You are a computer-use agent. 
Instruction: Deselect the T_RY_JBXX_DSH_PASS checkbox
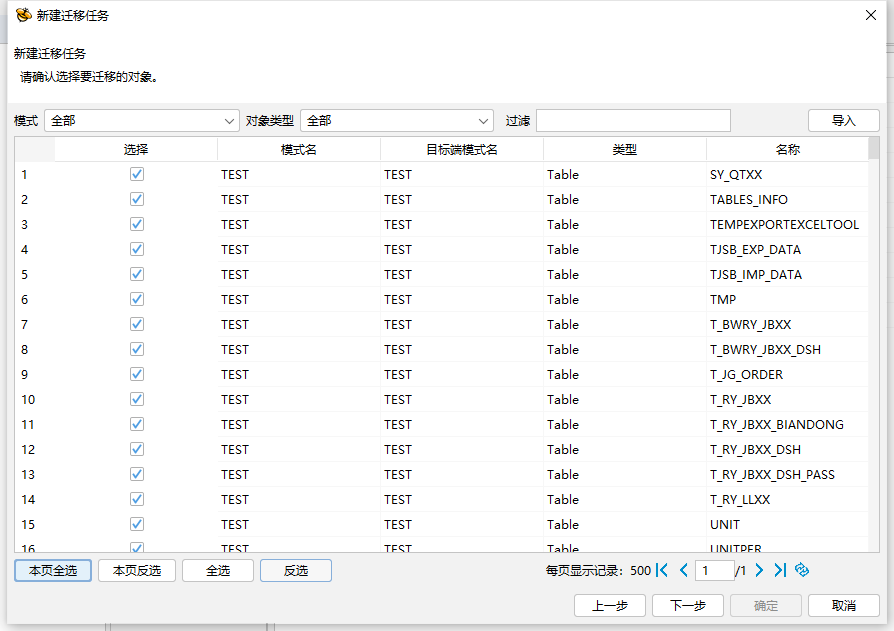137,474
